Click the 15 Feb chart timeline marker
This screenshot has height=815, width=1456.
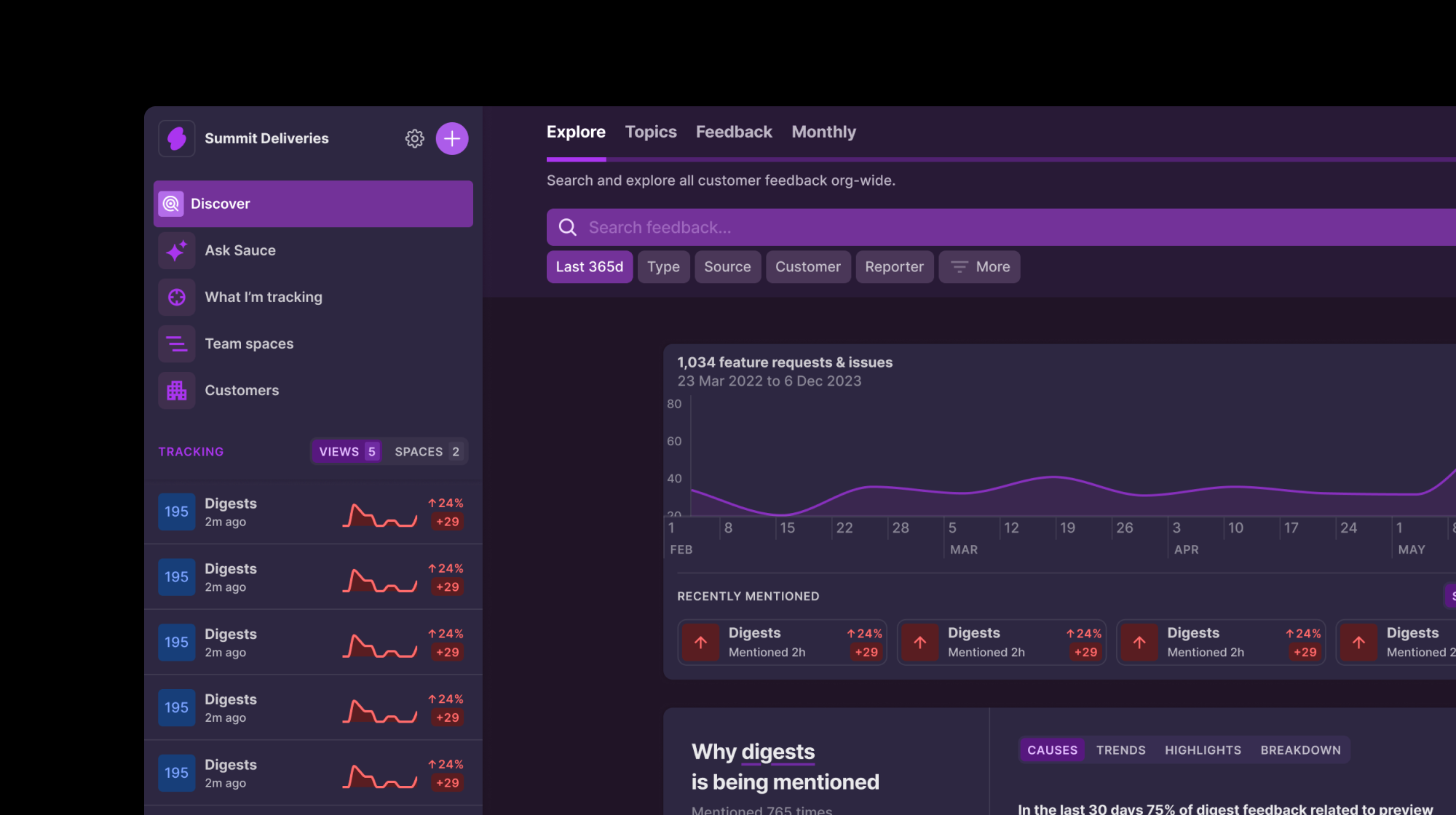click(787, 528)
